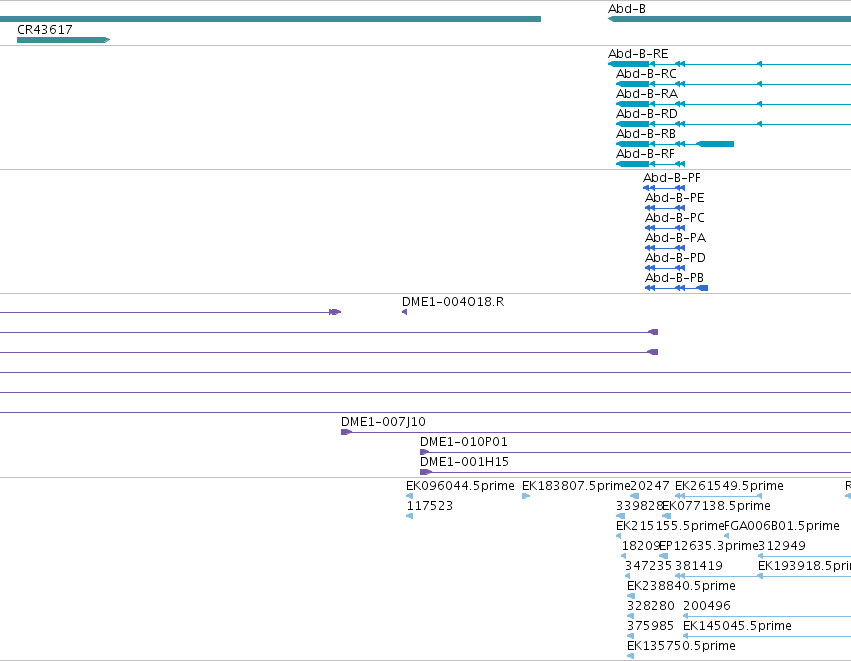Click the EK145045.5prime EST label
This screenshot has width=851, height=661.
(x=737, y=627)
